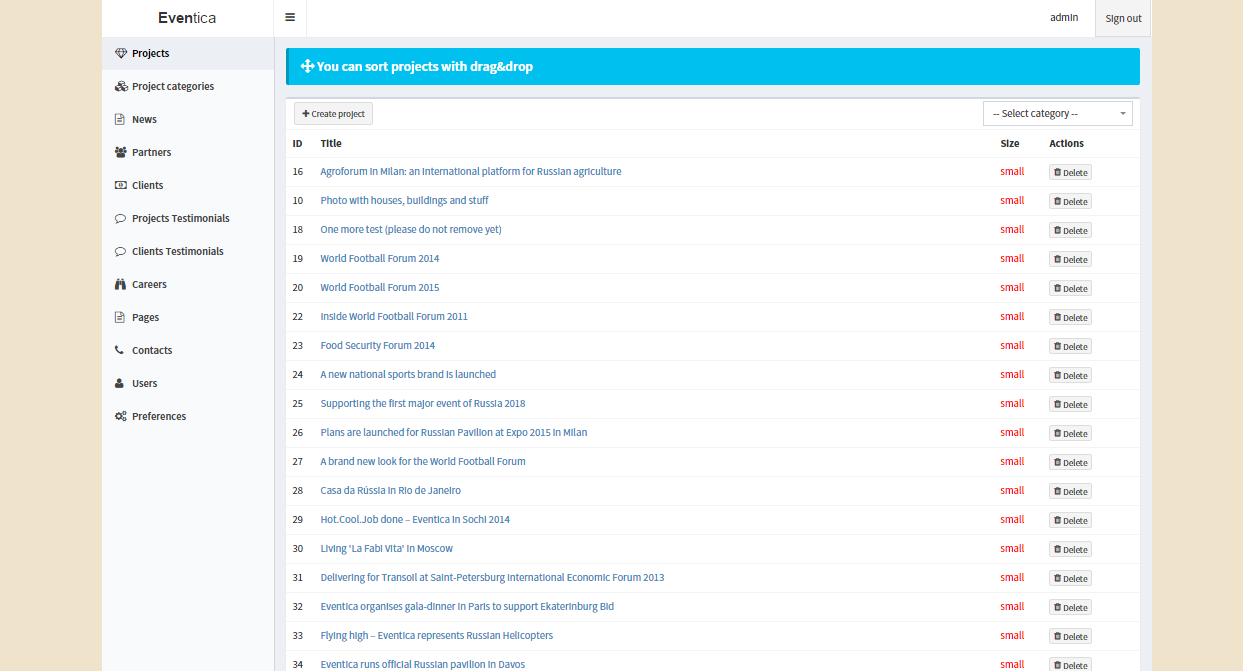Viewport: 1243px width, 671px height.
Task: Delete the Agroforum in Milan project
Action: 1070,173
